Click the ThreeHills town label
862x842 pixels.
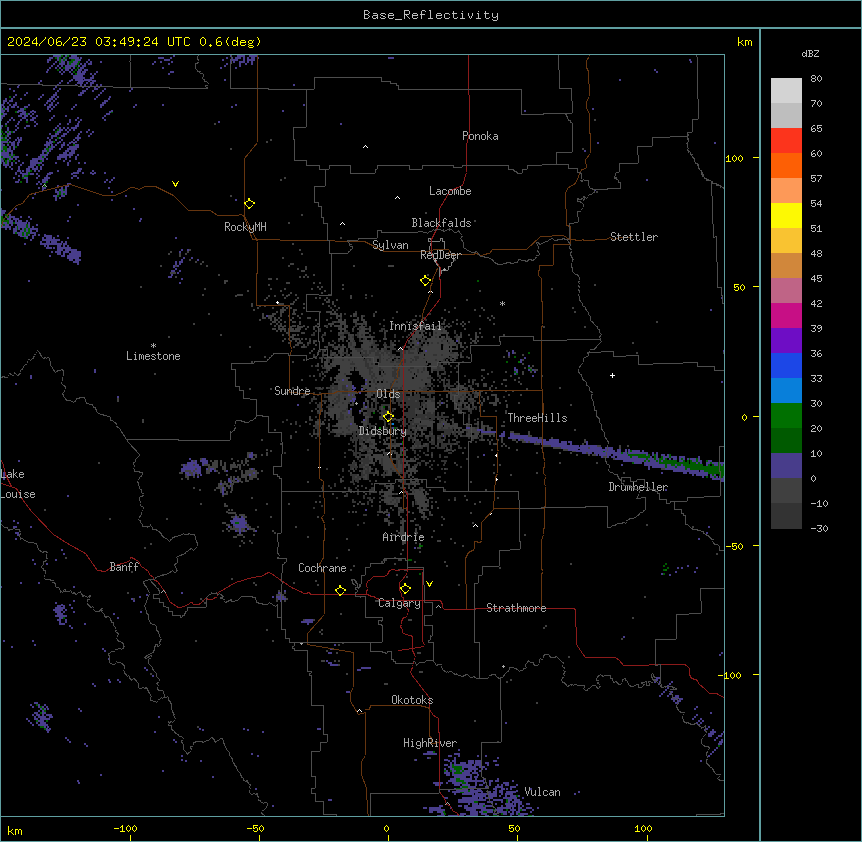click(537, 418)
